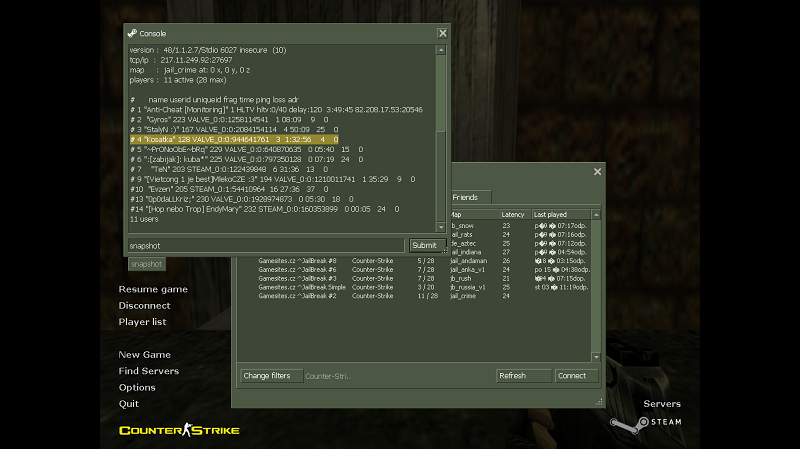Sort servers by Map column

click(474, 215)
